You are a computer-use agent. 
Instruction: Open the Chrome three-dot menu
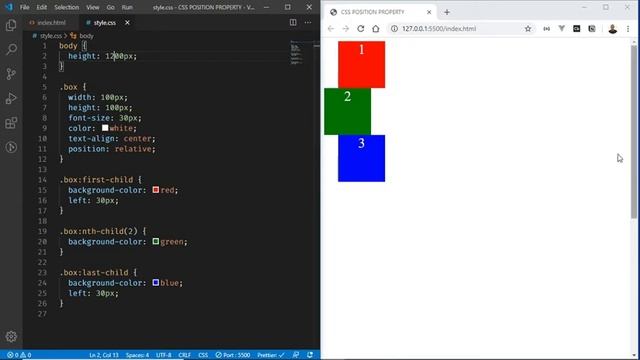coord(628,29)
